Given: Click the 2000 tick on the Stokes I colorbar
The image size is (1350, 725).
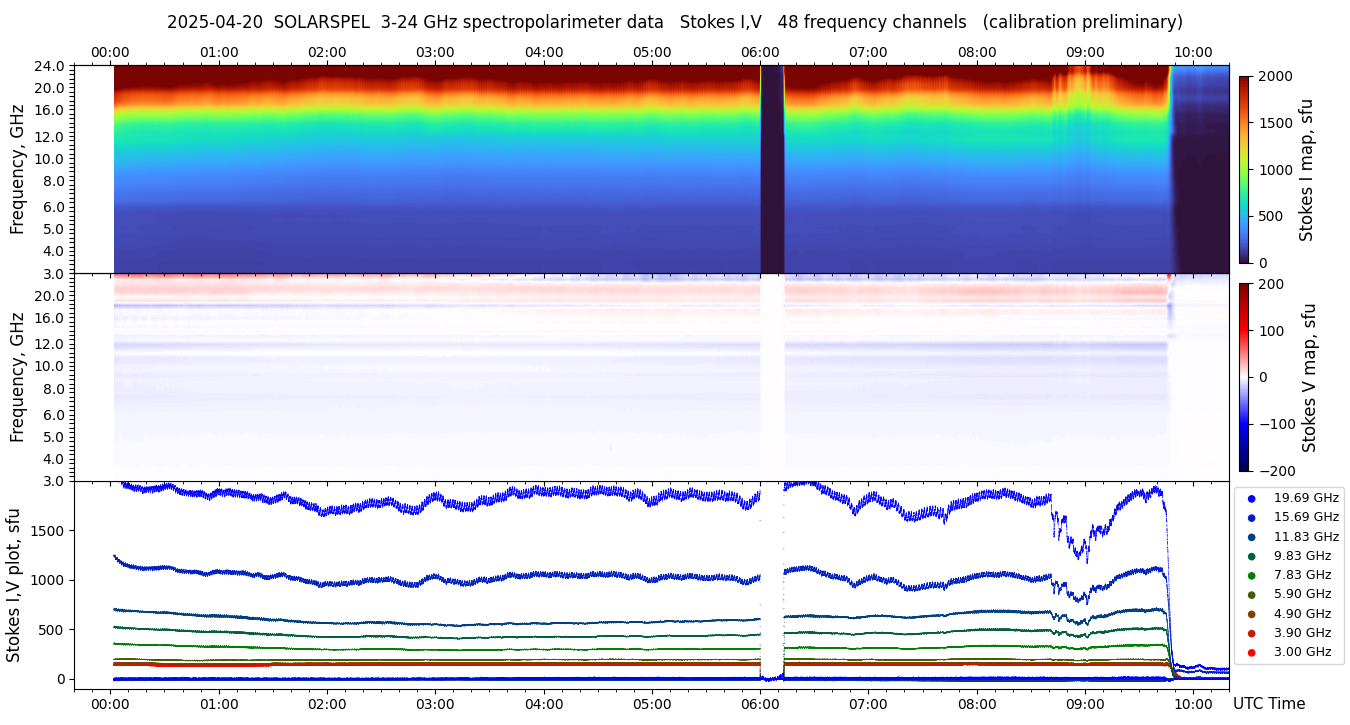Looking at the screenshot, I should tap(1273, 76).
